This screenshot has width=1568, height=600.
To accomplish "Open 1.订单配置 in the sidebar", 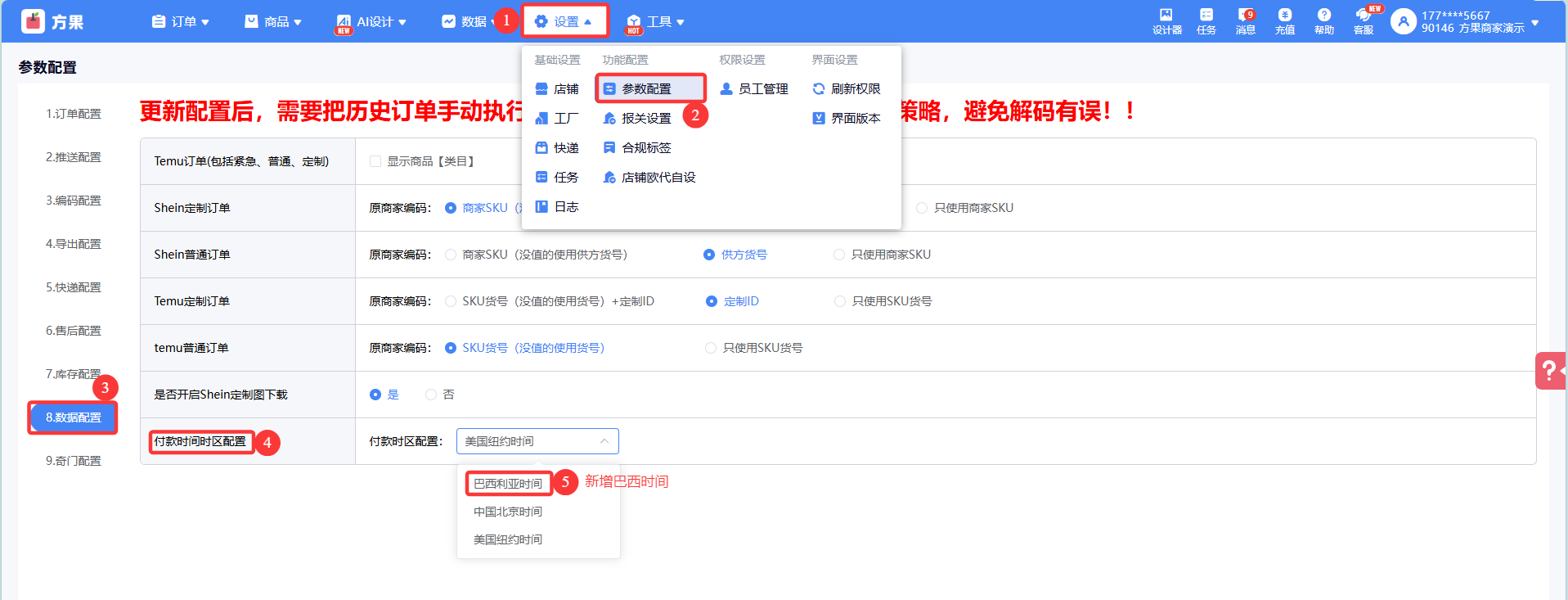I will coord(73,114).
